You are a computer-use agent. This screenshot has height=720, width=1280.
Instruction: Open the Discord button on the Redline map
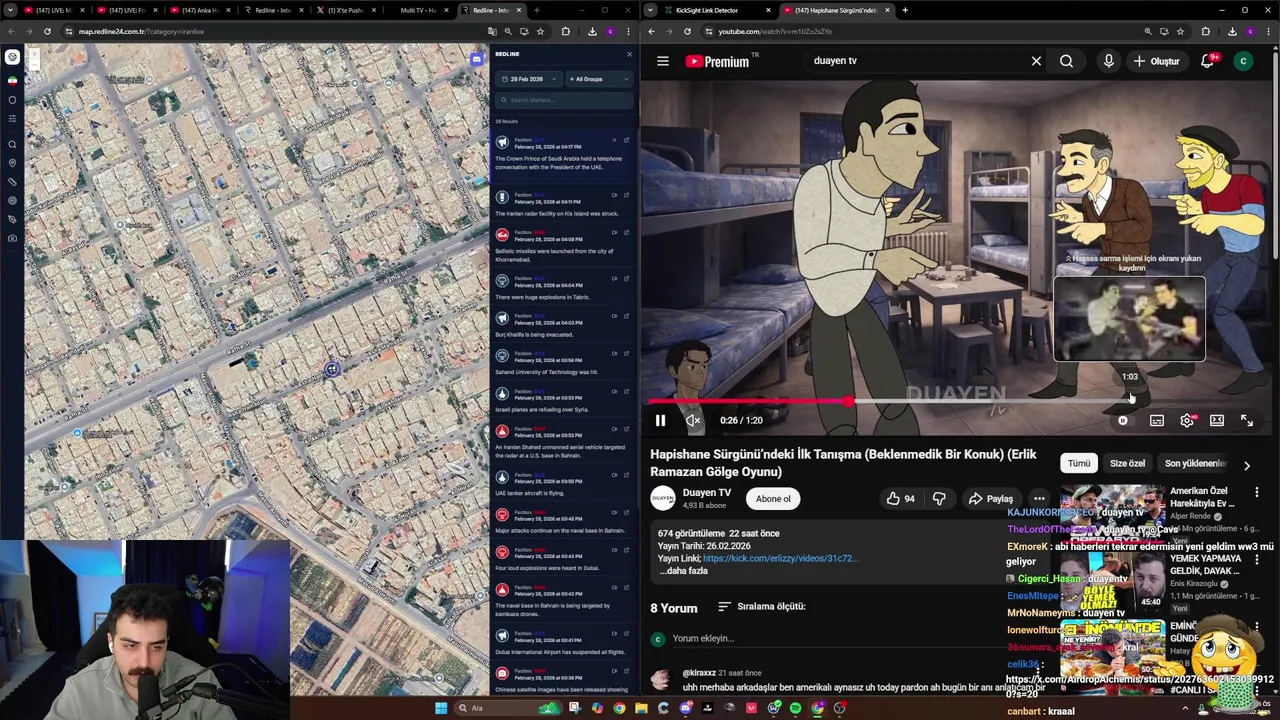(477, 59)
